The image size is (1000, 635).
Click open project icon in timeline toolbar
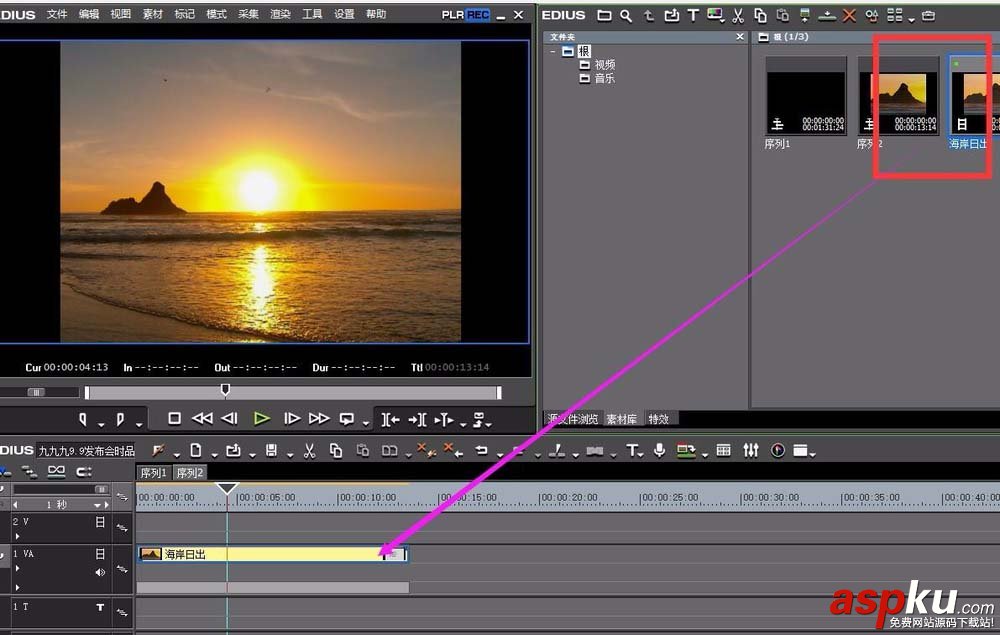coord(233,451)
